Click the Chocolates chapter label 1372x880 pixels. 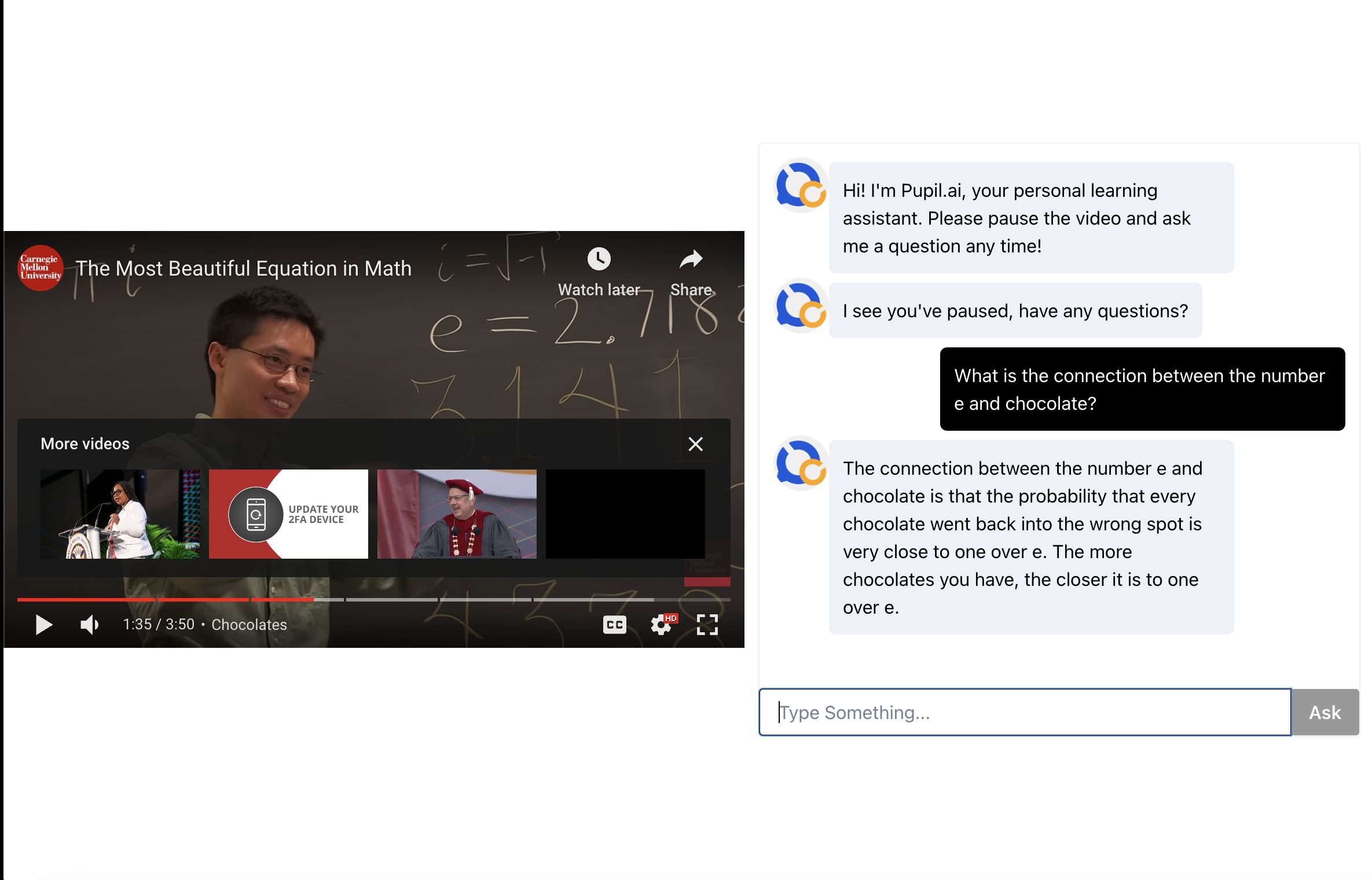249,625
